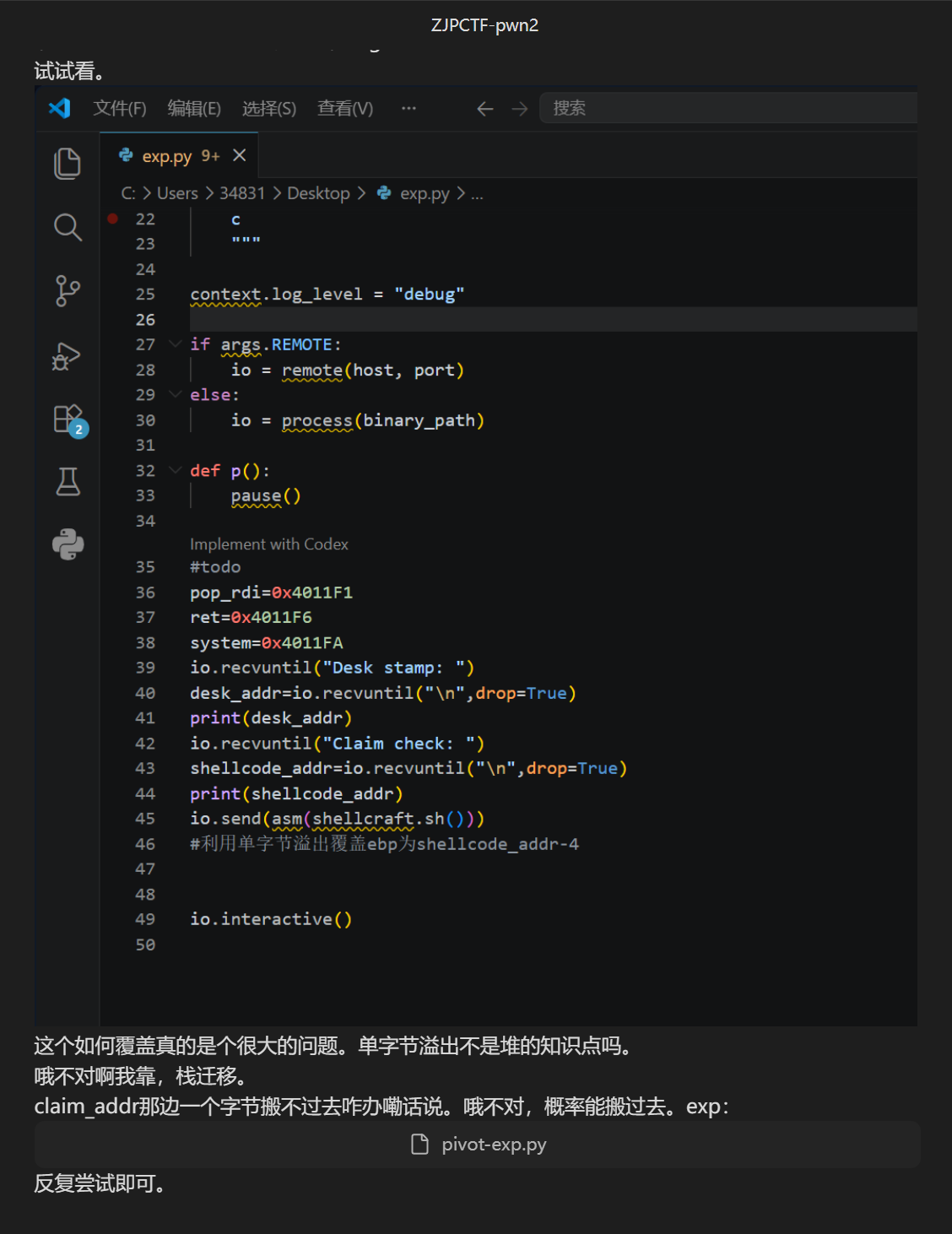Screen dimensions: 952x1234
Task: Click the 9+ problems badge on tab
Action: [210, 156]
